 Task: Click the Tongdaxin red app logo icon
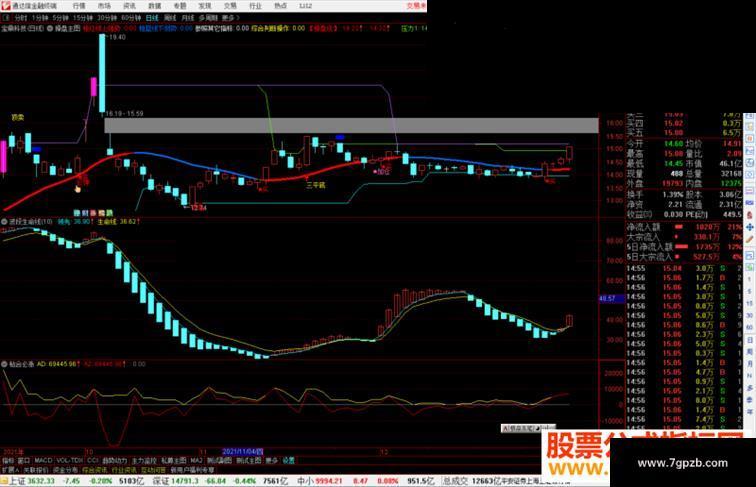[6, 6]
